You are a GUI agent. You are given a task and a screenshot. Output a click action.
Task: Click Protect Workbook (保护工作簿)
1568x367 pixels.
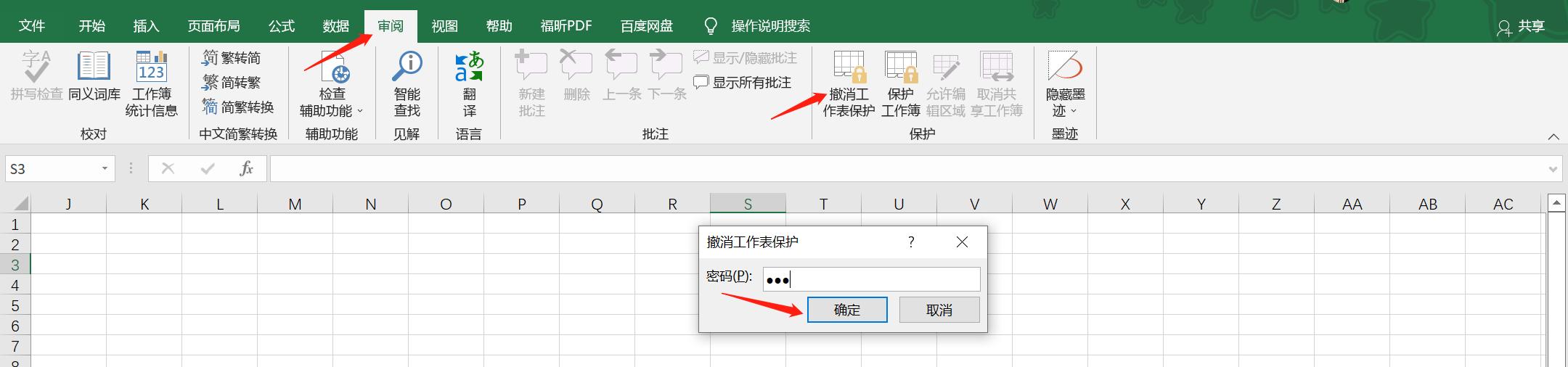[900, 83]
